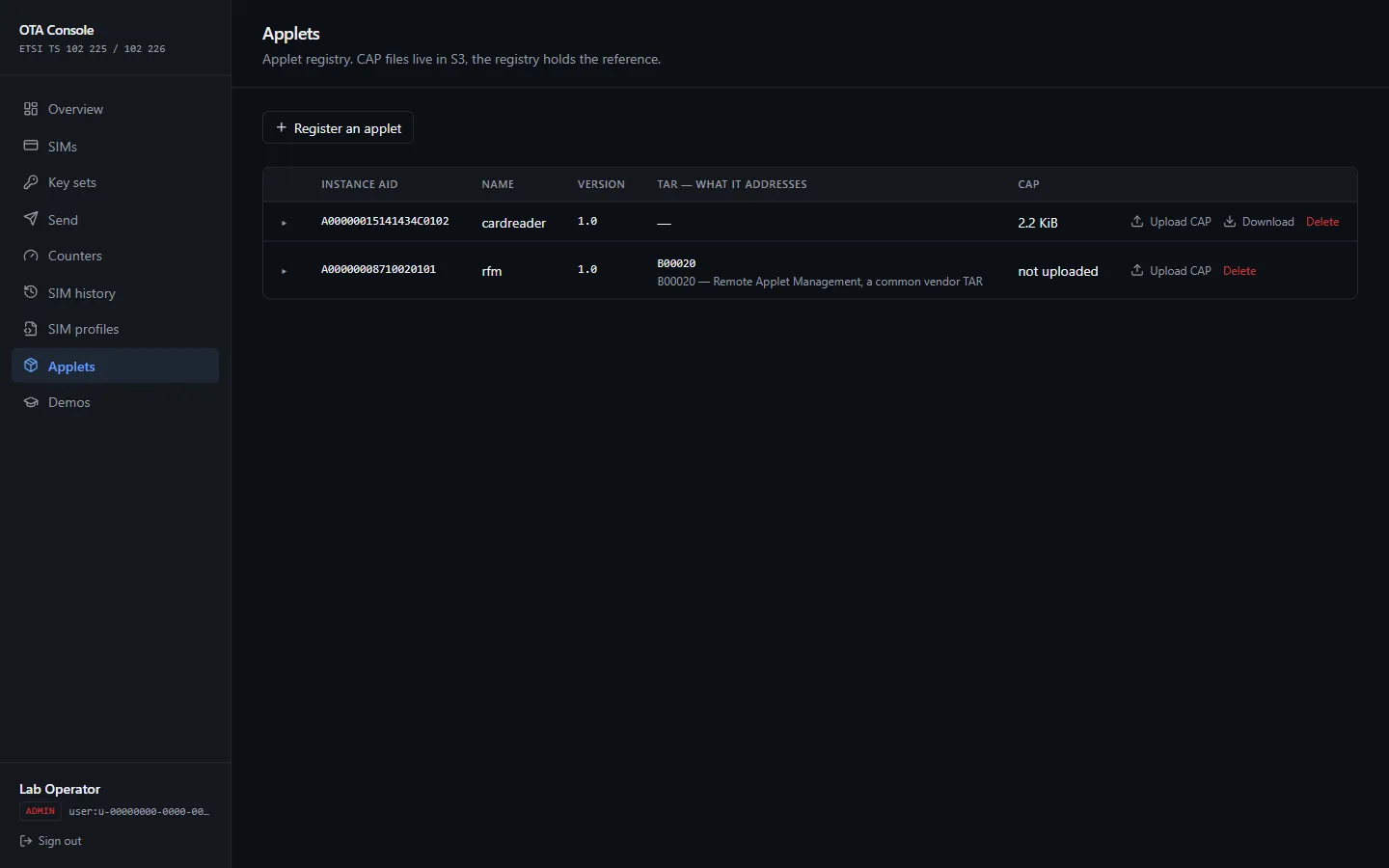This screenshot has width=1389, height=868.
Task: Click the Lab Operator name
Action: (x=60, y=789)
